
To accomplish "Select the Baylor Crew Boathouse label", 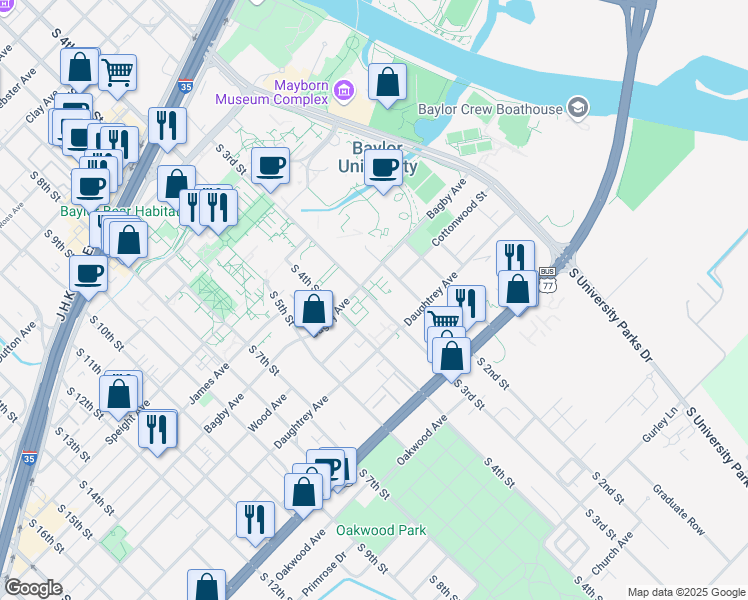I will click(x=490, y=109).
